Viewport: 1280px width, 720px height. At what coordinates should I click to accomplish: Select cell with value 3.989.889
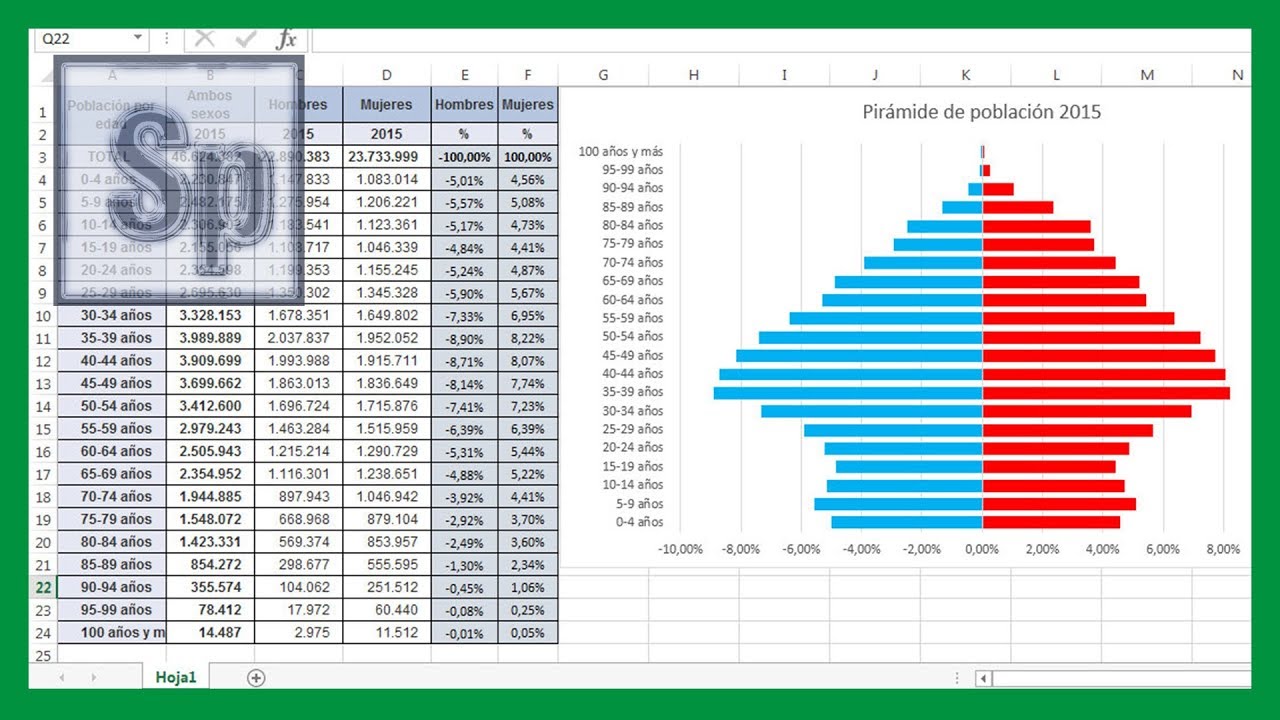point(210,338)
